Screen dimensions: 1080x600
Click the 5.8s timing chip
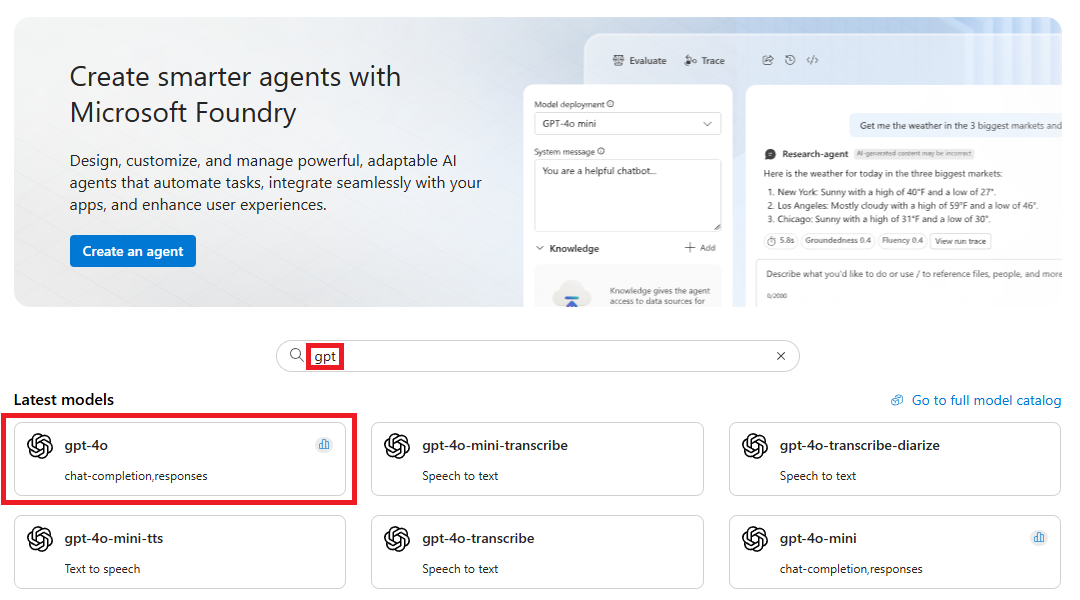[x=780, y=240]
